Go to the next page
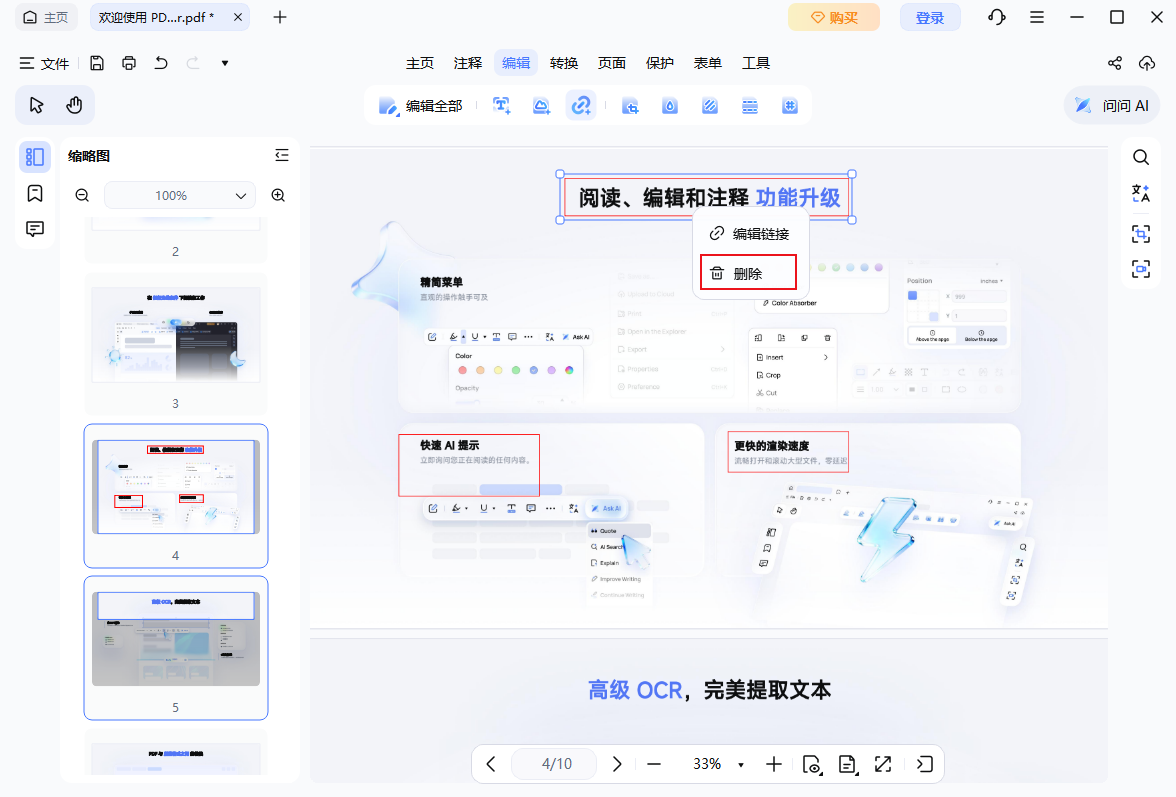This screenshot has height=797, width=1176. (x=617, y=764)
